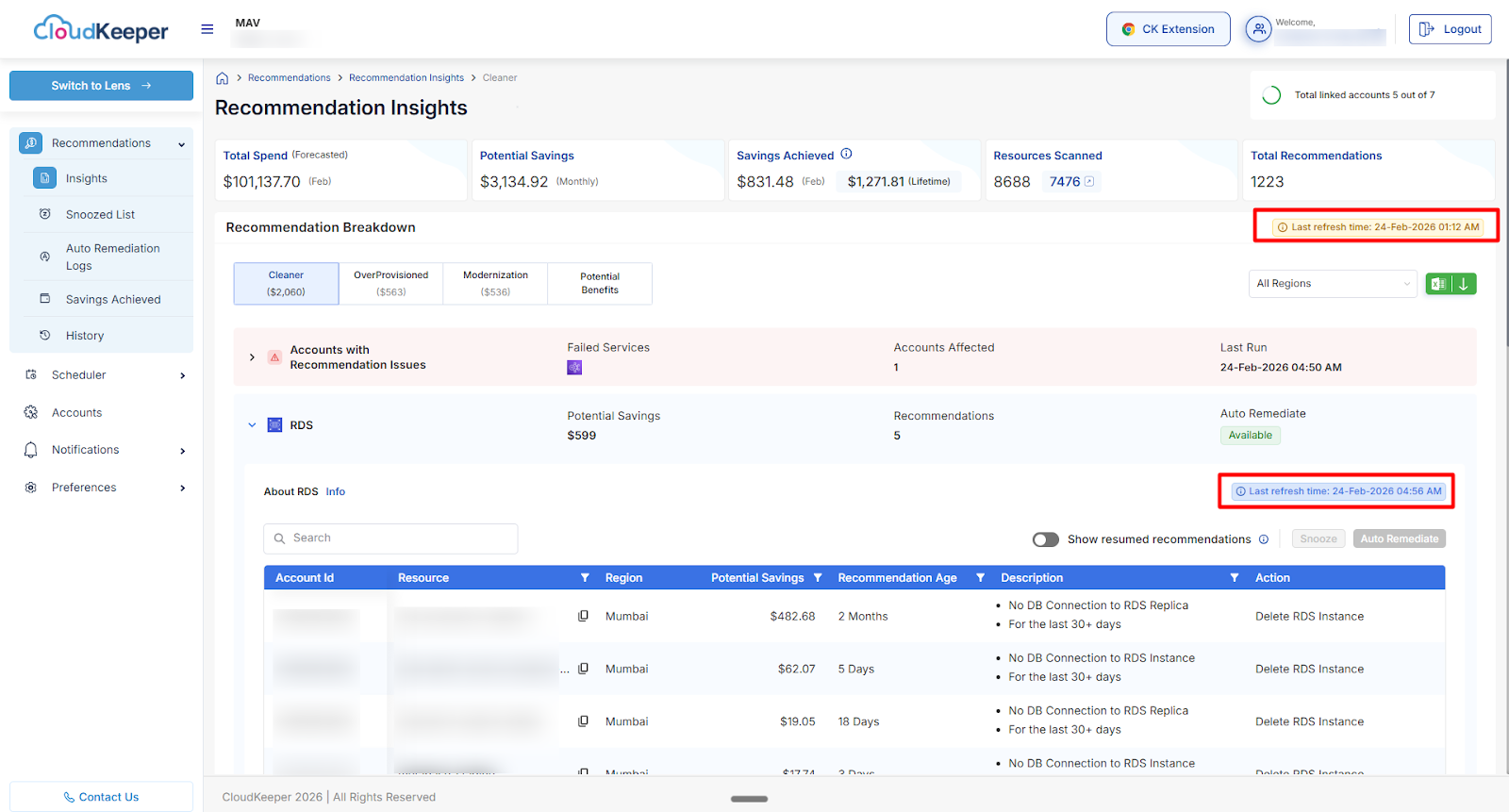
Task: Filter by the Potential Savings column
Action: point(818,578)
